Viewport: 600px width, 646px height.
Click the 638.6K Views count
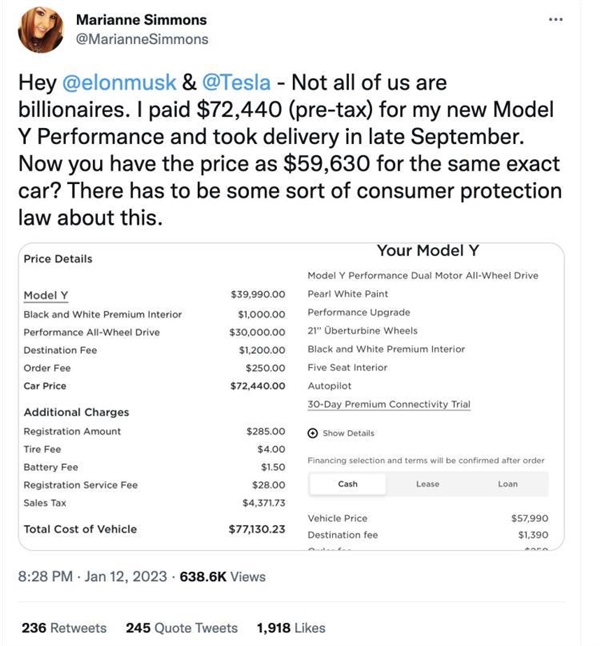pyautogui.click(x=222, y=576)
